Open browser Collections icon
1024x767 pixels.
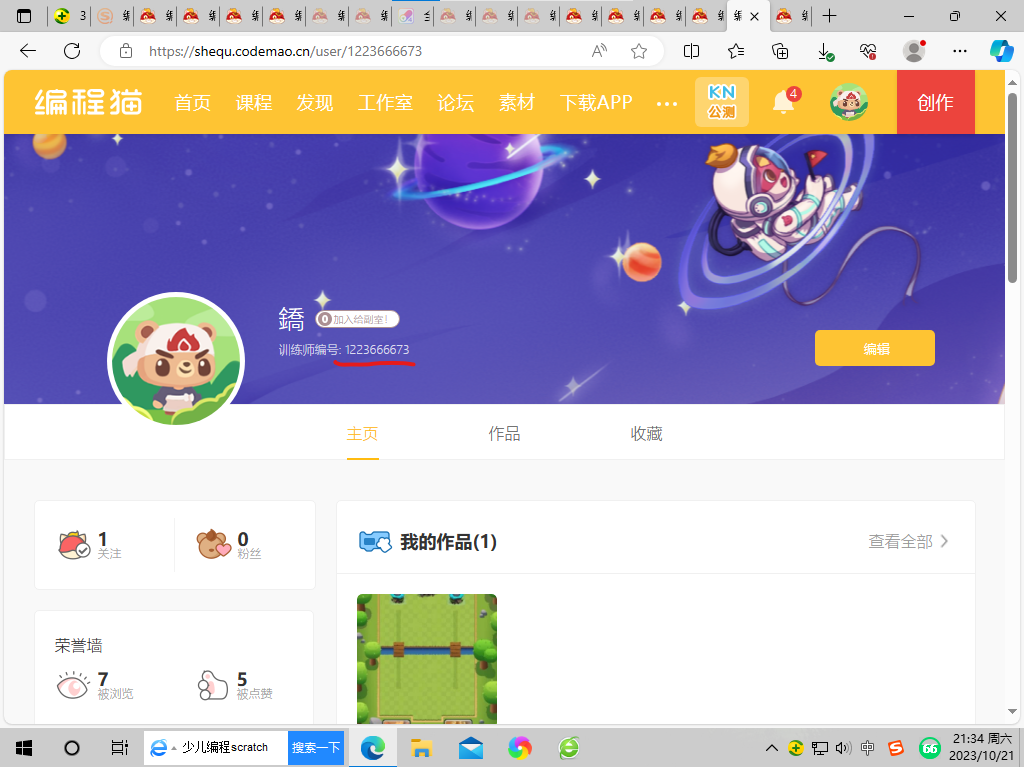point(780,51)
